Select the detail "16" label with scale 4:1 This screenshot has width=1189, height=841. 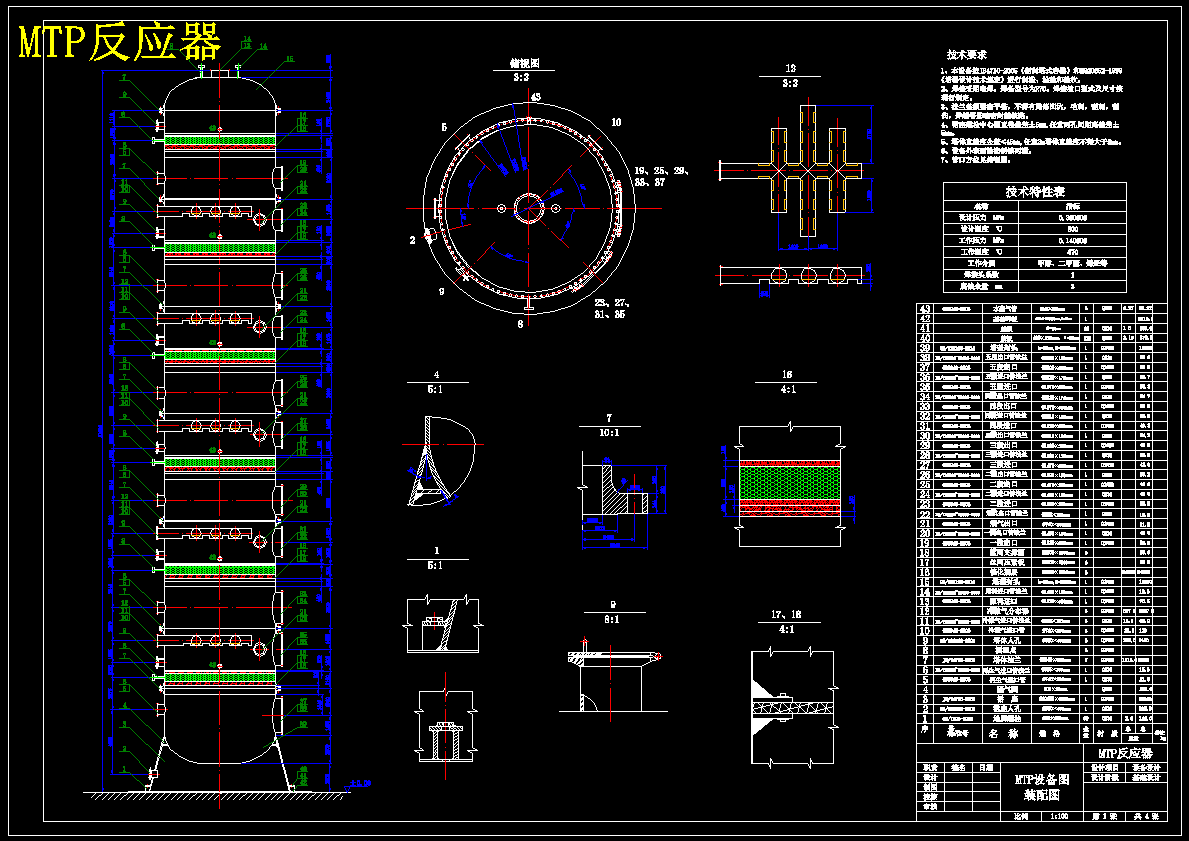787,375
